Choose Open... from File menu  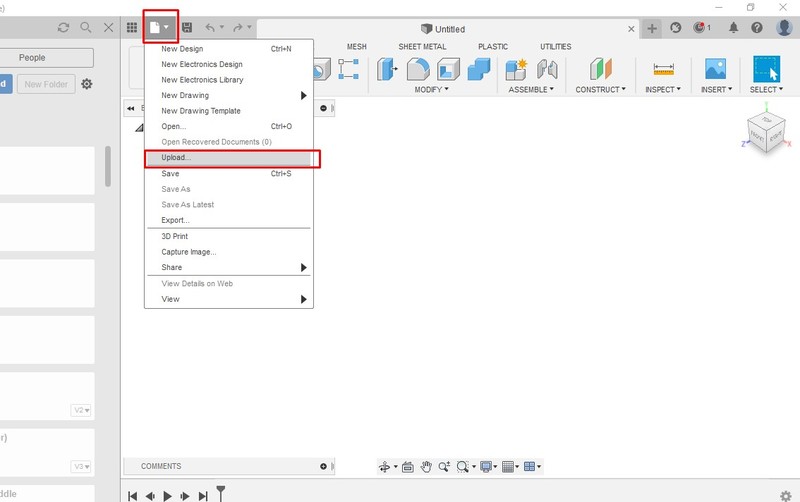229,127
